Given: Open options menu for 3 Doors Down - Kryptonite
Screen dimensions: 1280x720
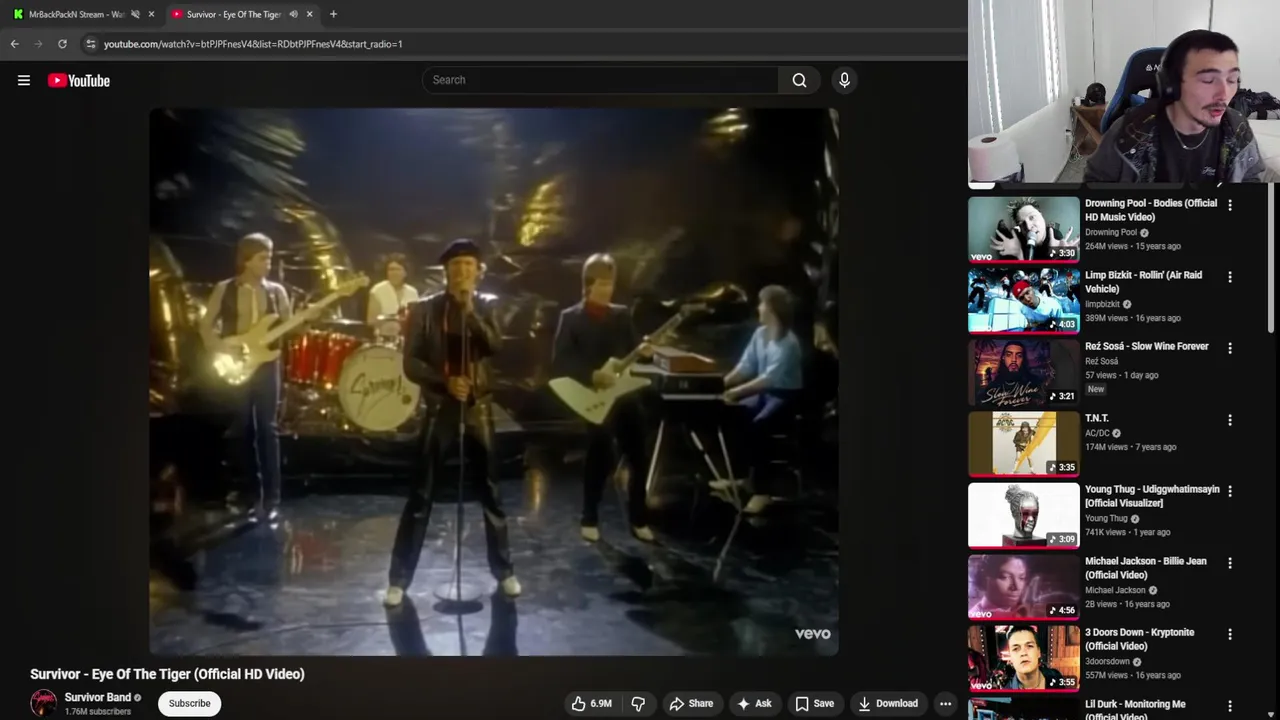Looking at the screenshot, I should pos(1230,634).
